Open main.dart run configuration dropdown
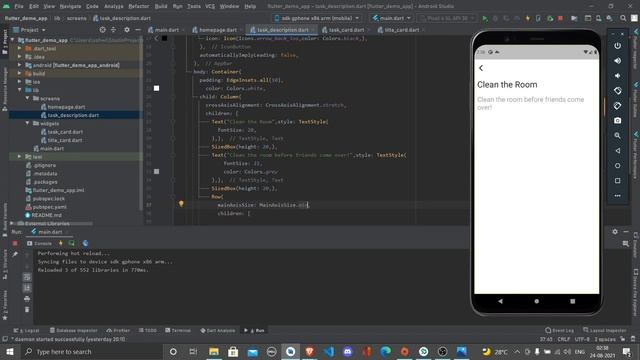Viewport: 640px width, 360px height. (391, 18)
